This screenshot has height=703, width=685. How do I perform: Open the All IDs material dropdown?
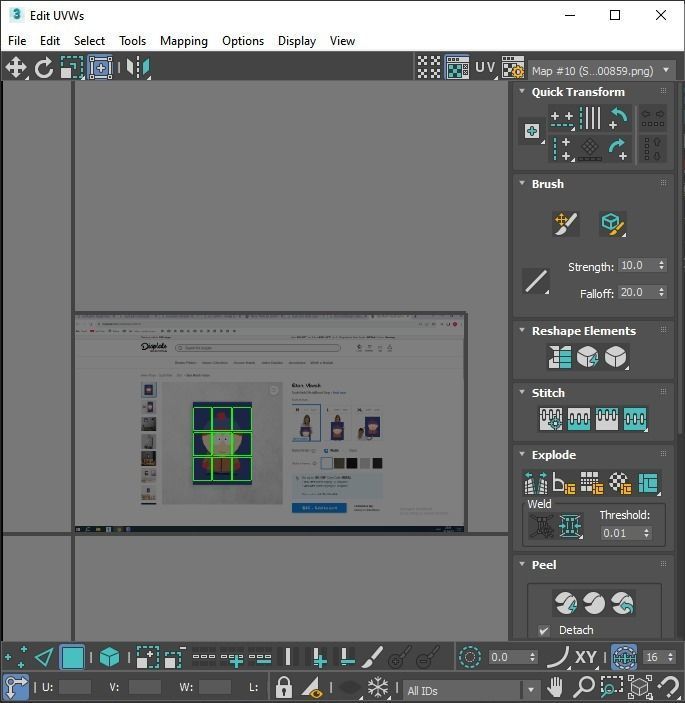point(471,690)
